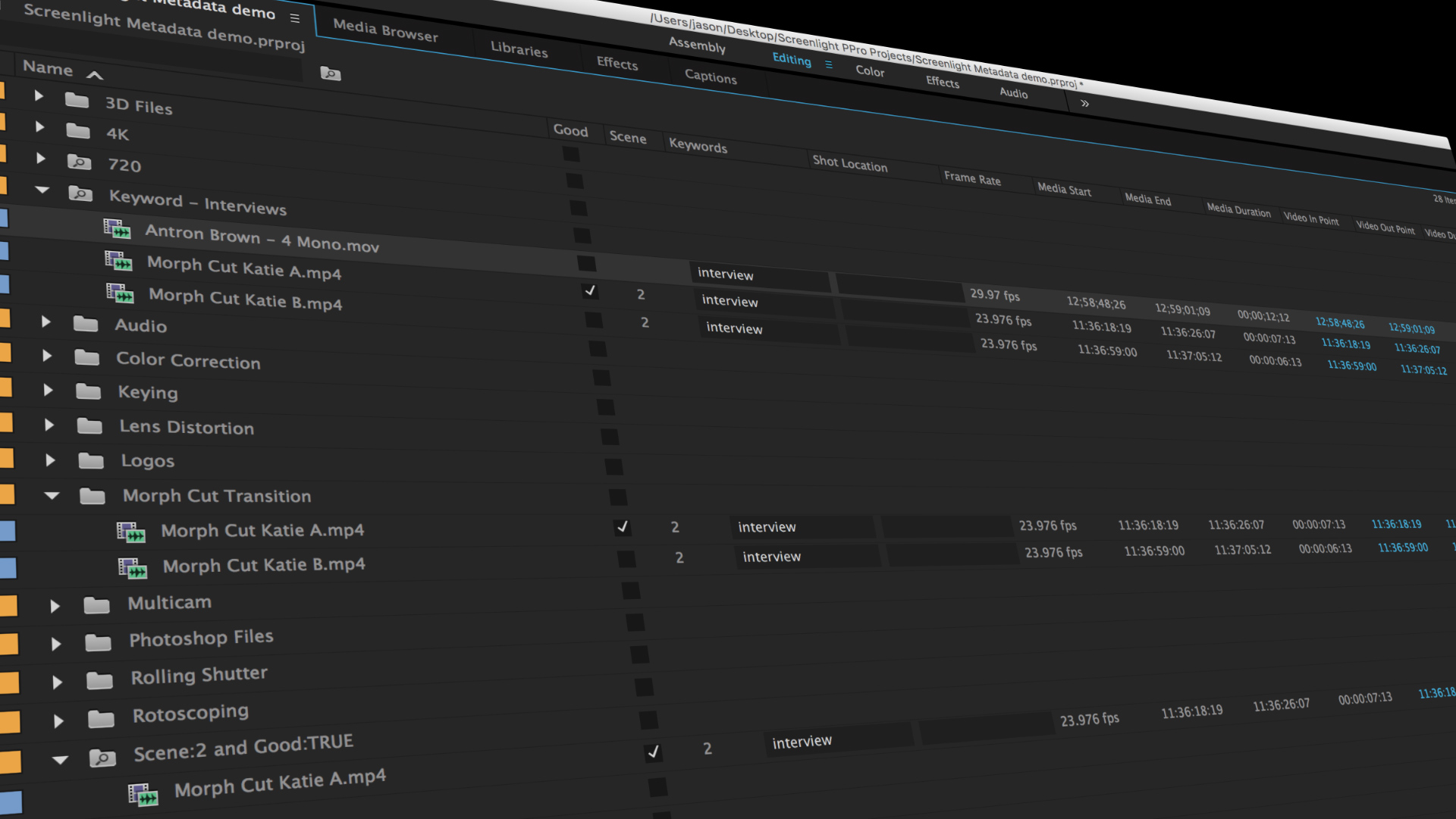Viewport: 1456px width, 819px height.
Task: Select the Logos folder icon
Action: click(x=91, y=460)
